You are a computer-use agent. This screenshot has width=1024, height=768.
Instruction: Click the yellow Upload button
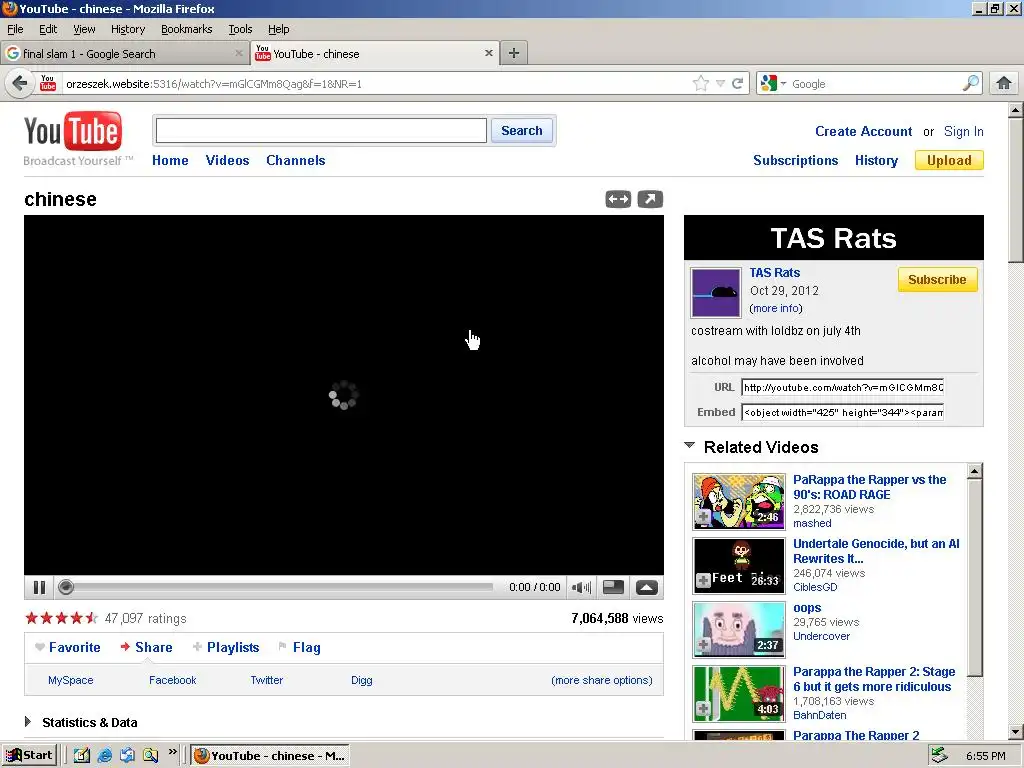[949, 161]
